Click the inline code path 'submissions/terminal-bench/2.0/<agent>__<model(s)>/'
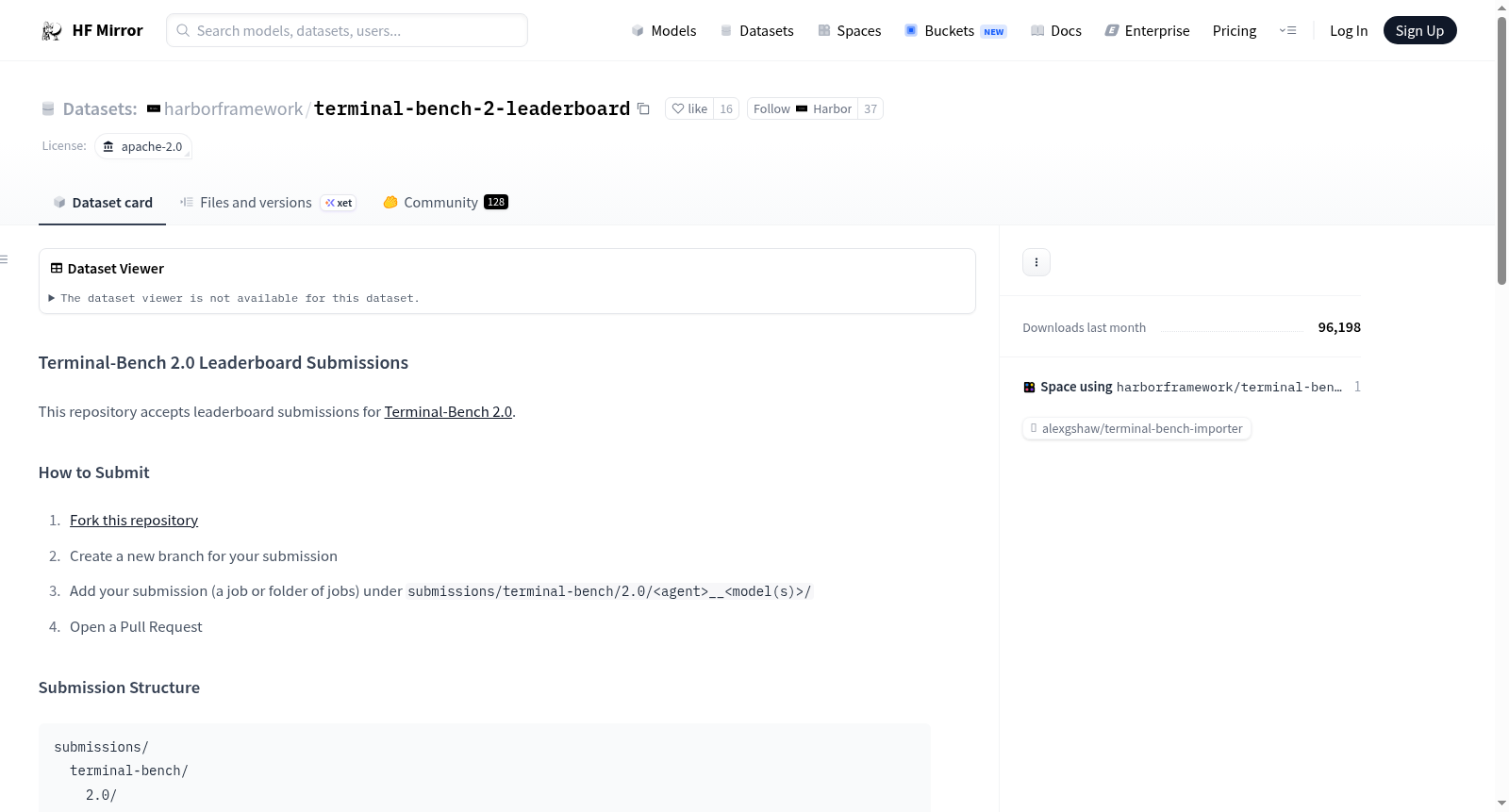Viewport: 1509px width, 812px height. click(x=609, y=592)
